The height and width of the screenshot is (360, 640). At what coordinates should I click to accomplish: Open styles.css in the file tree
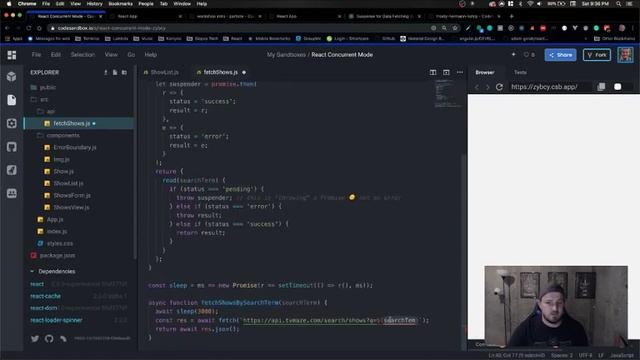(60, 243)
